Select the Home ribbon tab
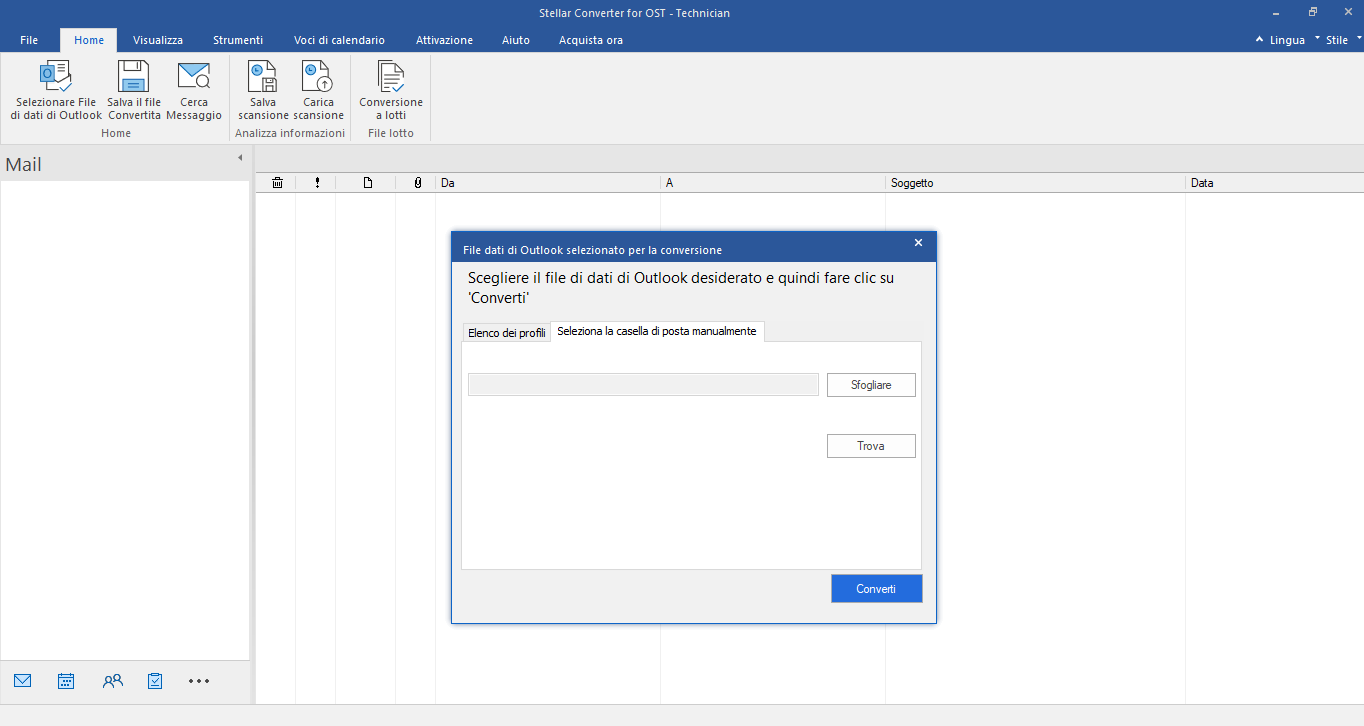The height and width of the screenshot is (726, 1364). click(x=89, y=40)
